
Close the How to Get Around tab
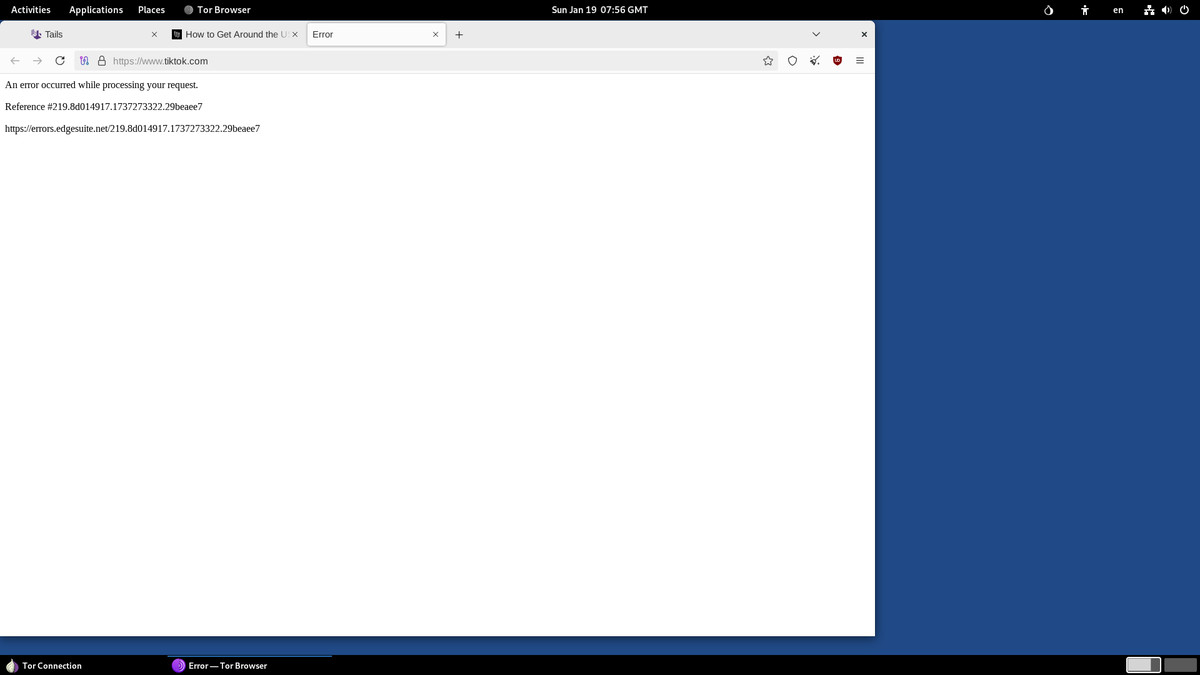[294, 34]
